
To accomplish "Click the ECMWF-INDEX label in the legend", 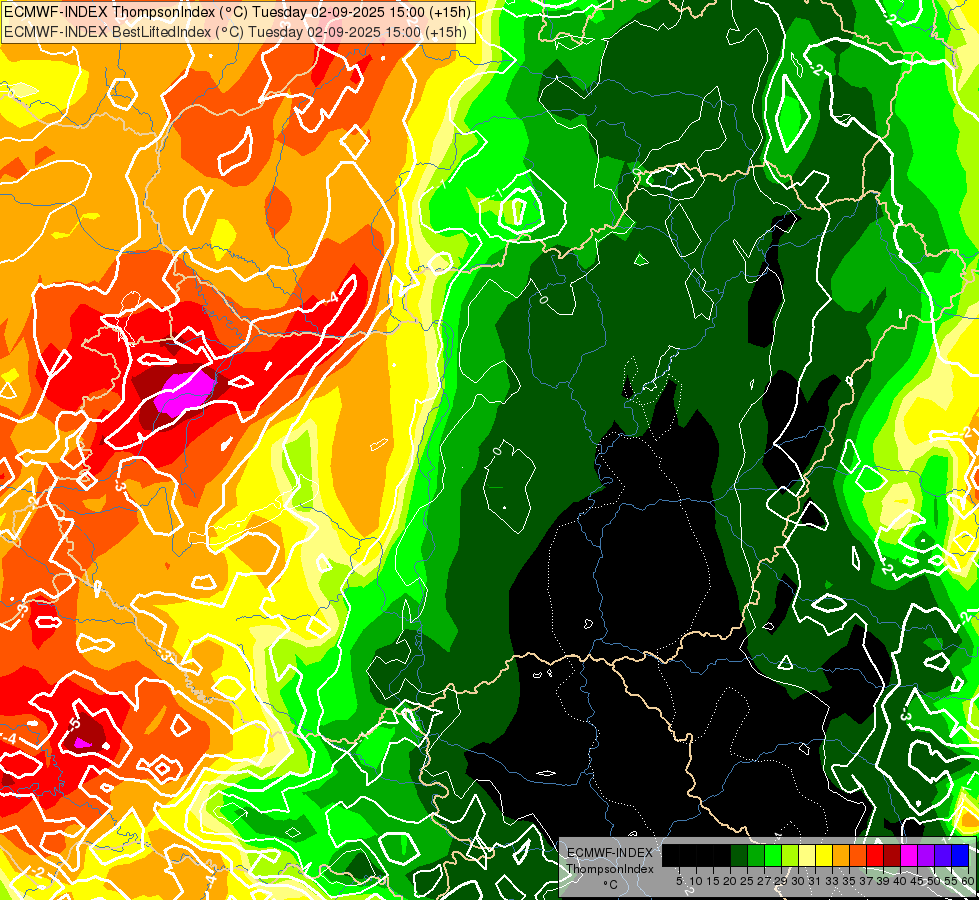I will coord(609,853).
